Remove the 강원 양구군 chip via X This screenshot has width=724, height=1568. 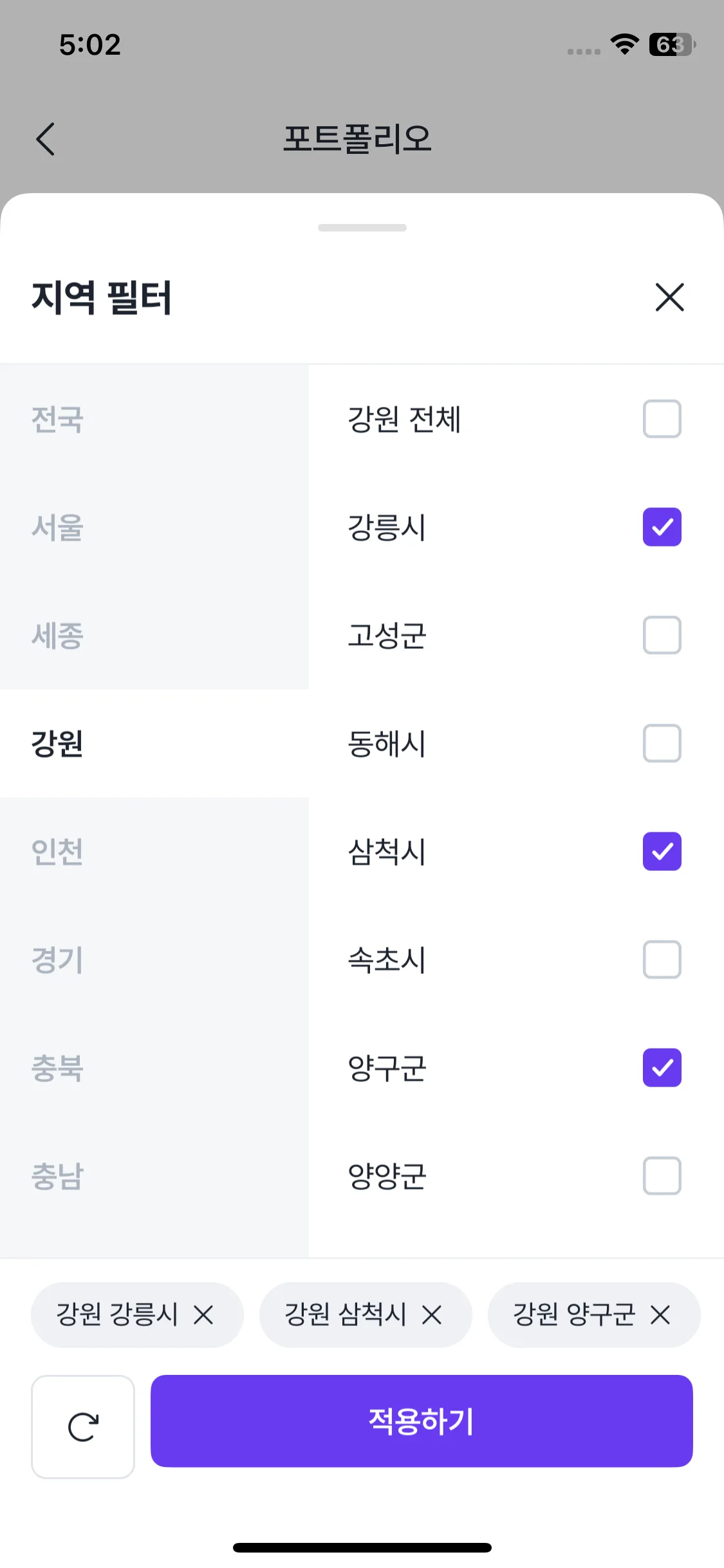coord(660,1315)
